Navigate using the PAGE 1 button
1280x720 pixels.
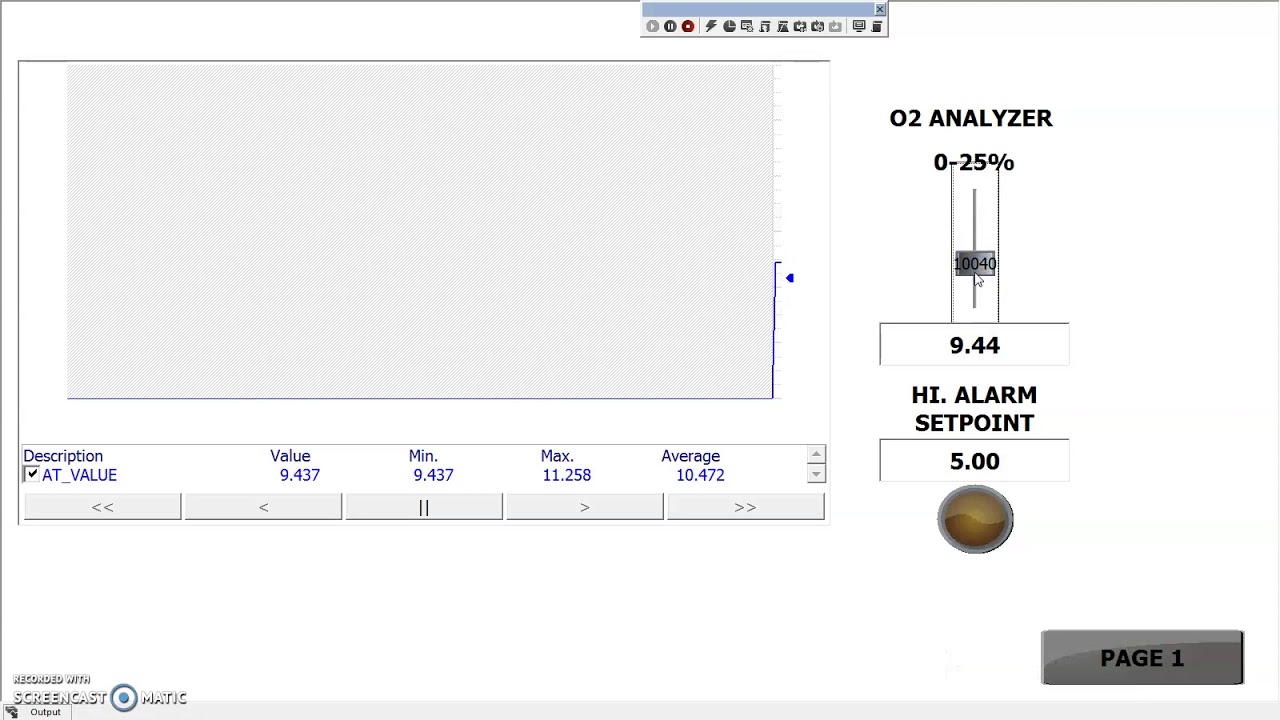[x=1142, y=658]
